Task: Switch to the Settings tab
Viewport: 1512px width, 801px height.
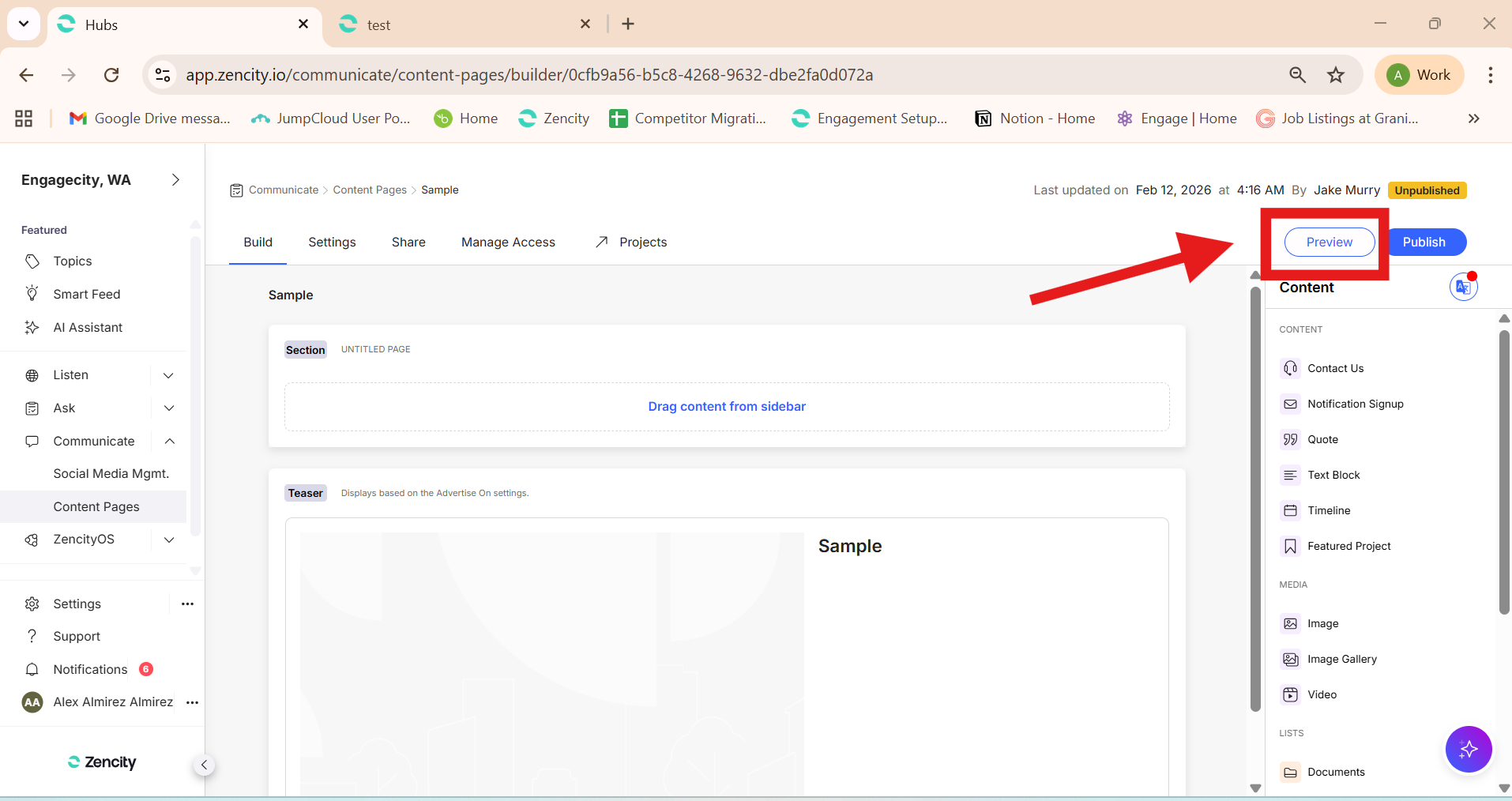Action: point(332,242)
